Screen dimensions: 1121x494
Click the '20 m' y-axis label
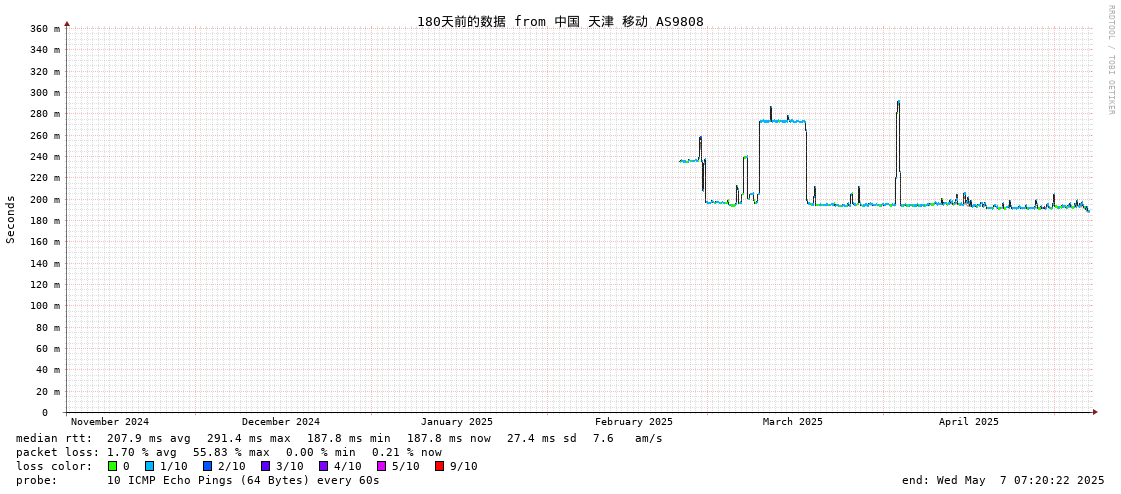(x=49, y=391)
